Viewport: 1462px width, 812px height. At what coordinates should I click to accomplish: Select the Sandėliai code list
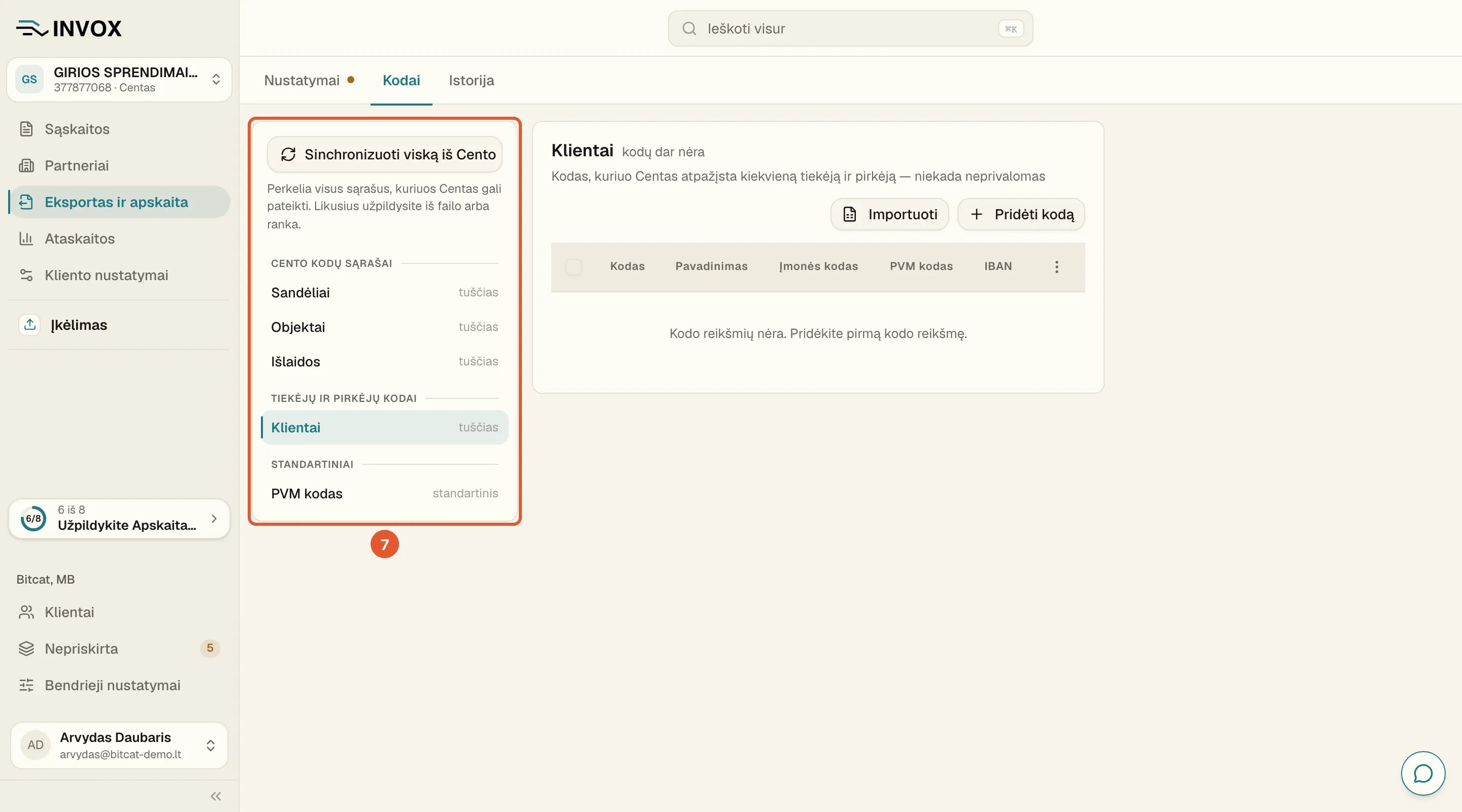click(x=385, y=292)
